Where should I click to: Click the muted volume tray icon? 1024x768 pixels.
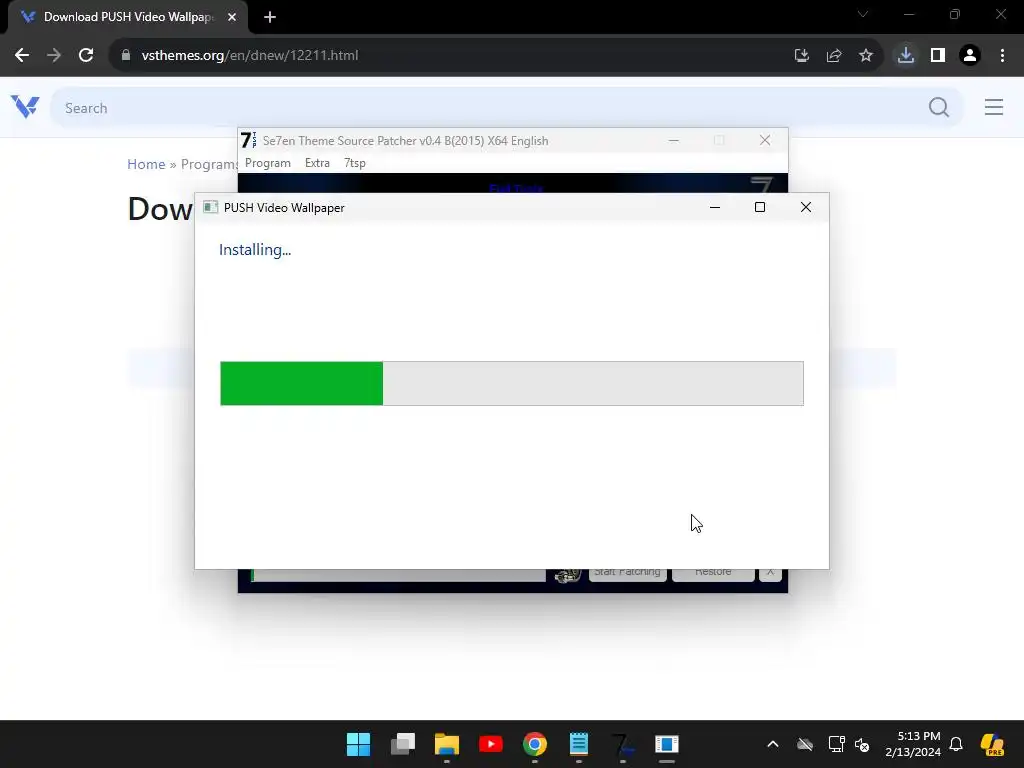pos(862,744)
